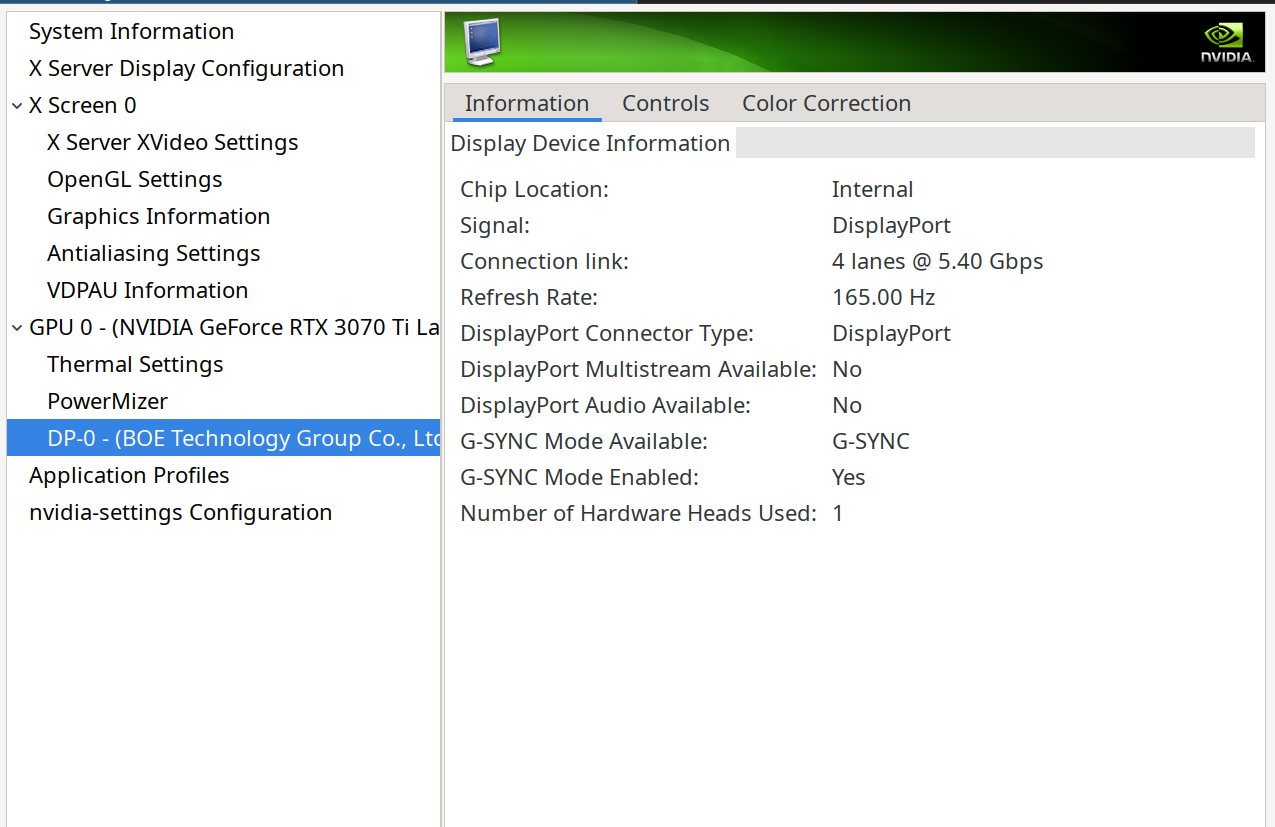This screenshot has height=827, width=1275.
Task: Open the Color Correction tab
Action: tap(826, 103)
